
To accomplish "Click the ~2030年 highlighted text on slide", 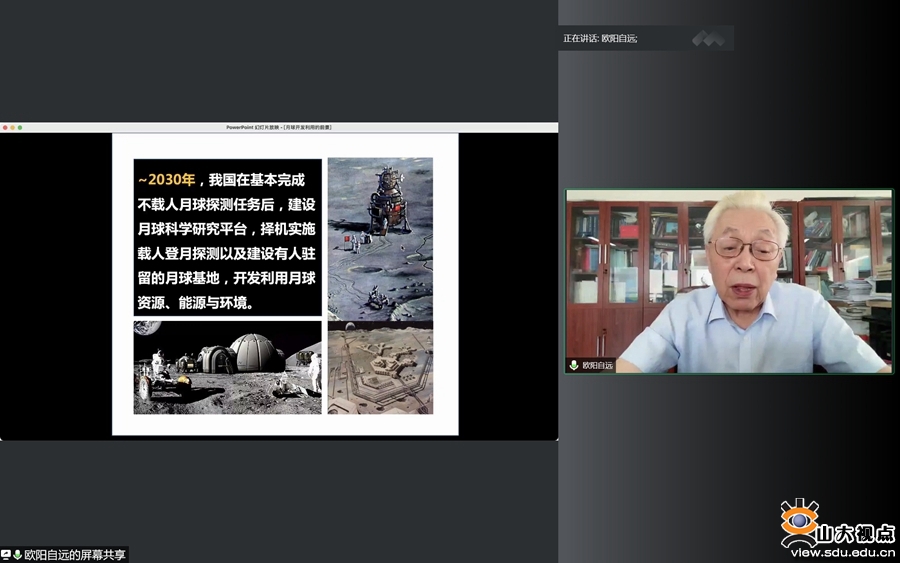I will pos(167,180).
